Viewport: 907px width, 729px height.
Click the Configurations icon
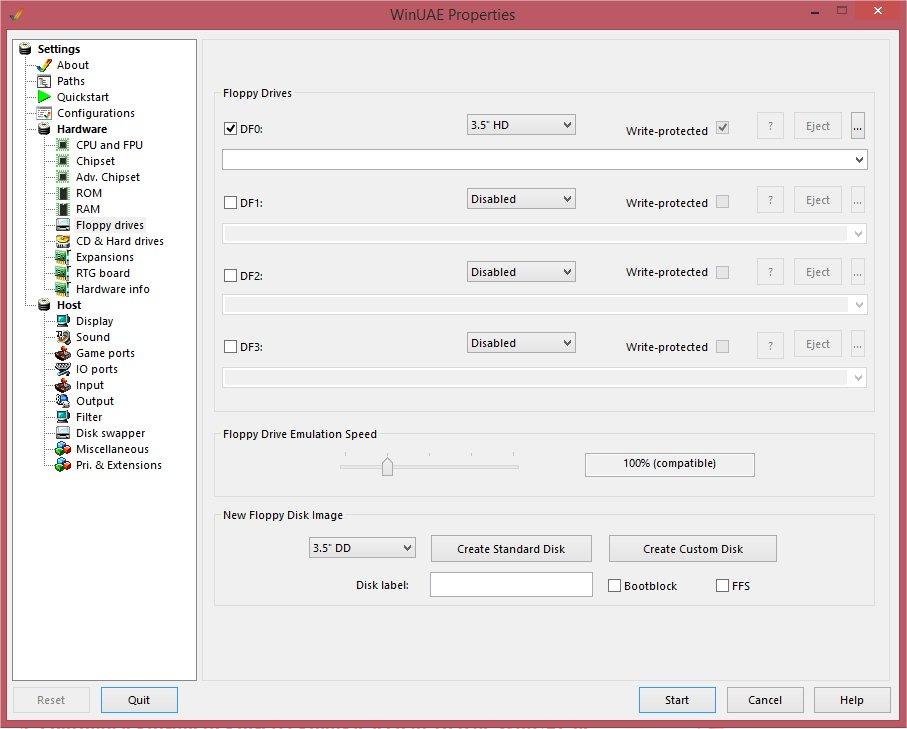(x=44, y=113)
